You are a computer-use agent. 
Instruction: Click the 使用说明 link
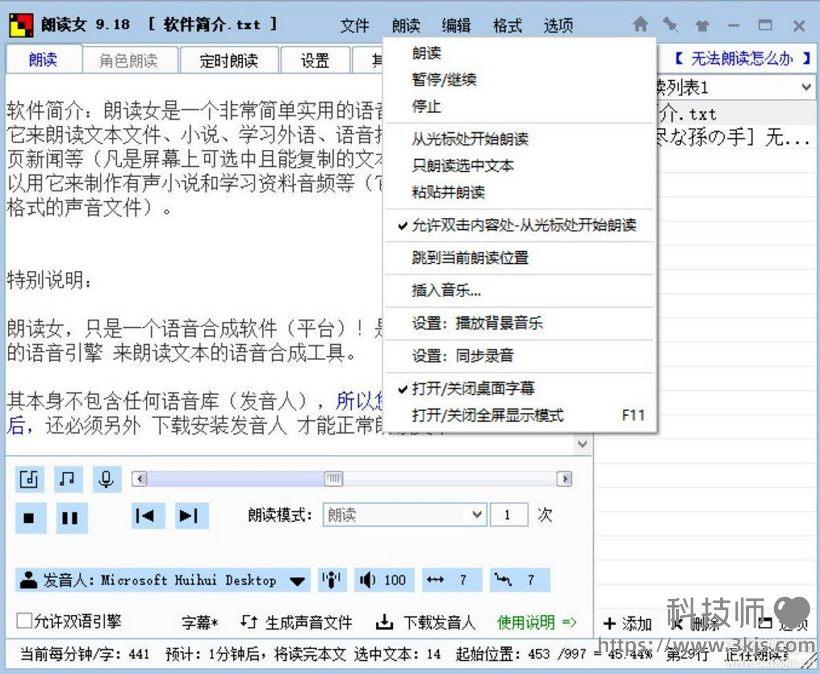pyautogui.click(x=537, y=622)
